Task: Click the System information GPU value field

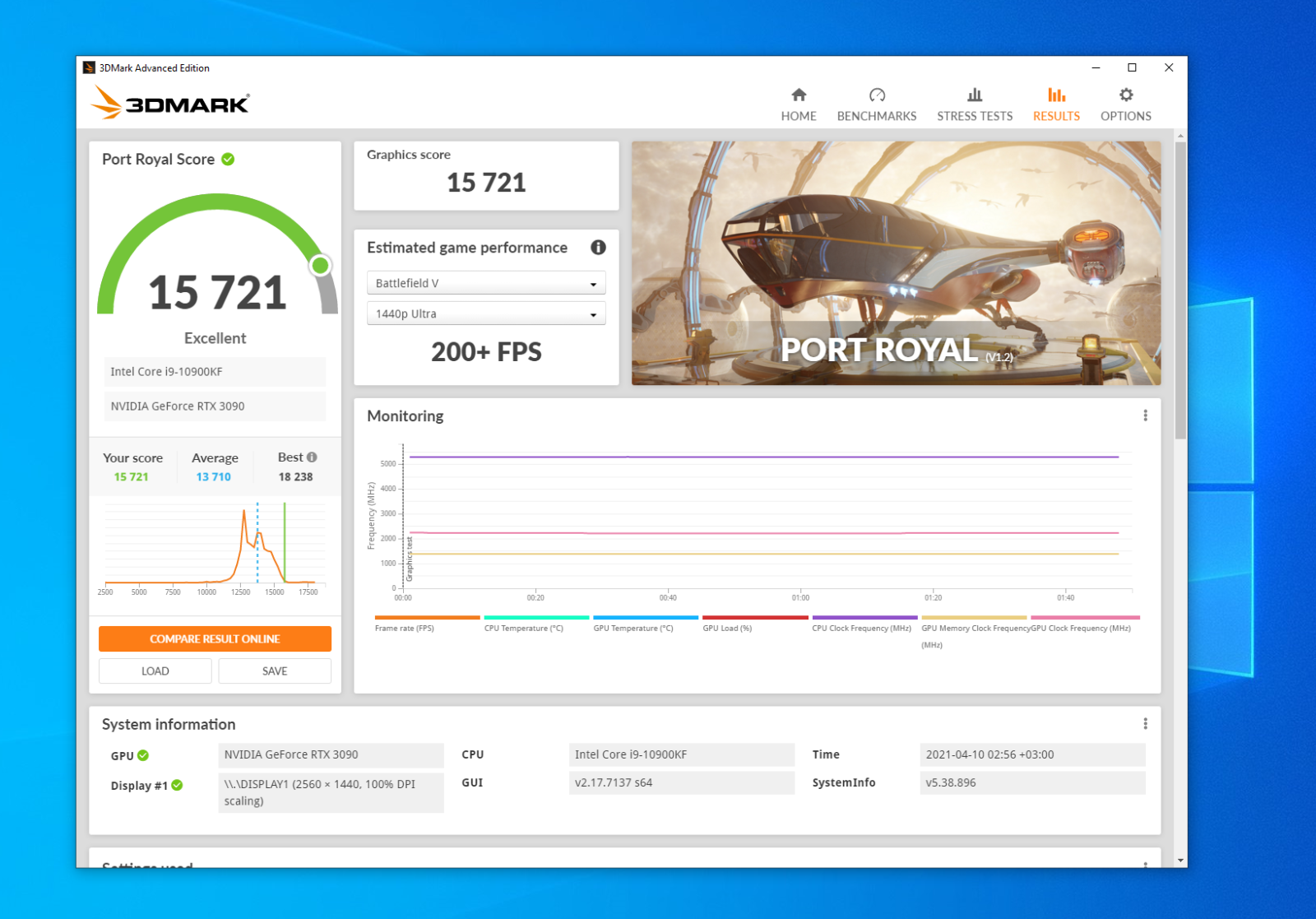Action: [331, 754]
